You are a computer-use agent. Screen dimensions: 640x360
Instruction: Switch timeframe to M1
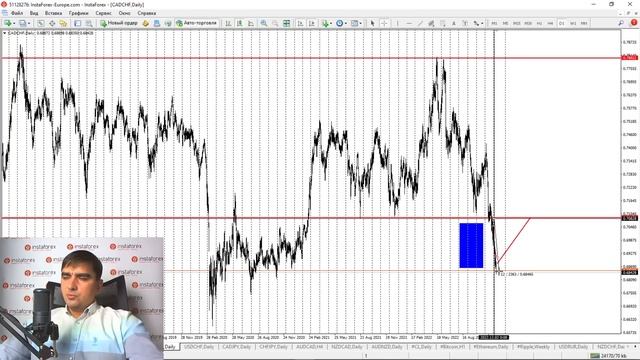tap(494, 23)
